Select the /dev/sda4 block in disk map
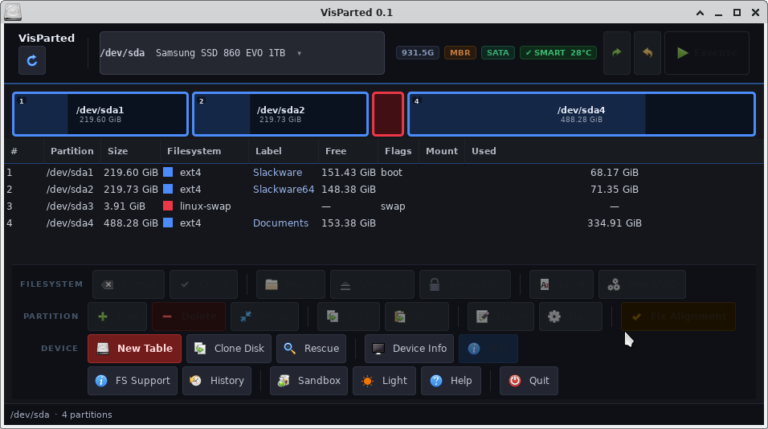 581,114
